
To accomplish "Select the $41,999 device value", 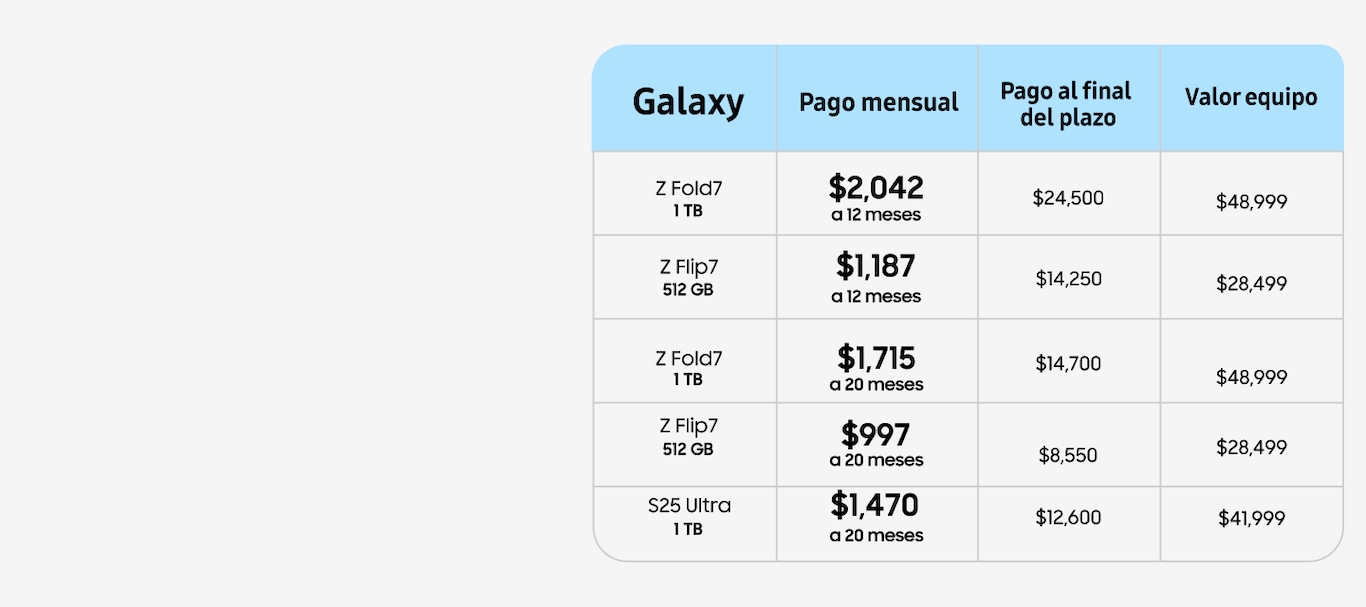I will click(1252, 518).
